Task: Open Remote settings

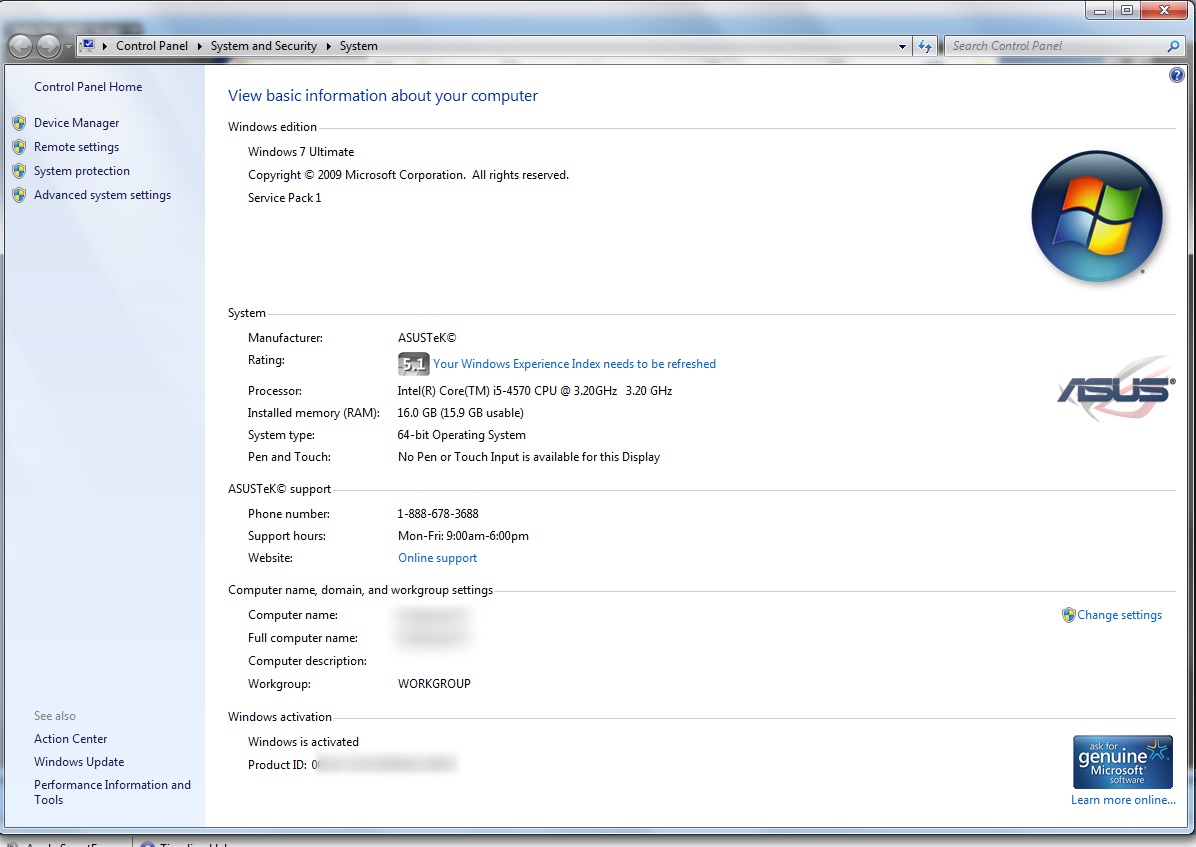Action: point(76,147)
